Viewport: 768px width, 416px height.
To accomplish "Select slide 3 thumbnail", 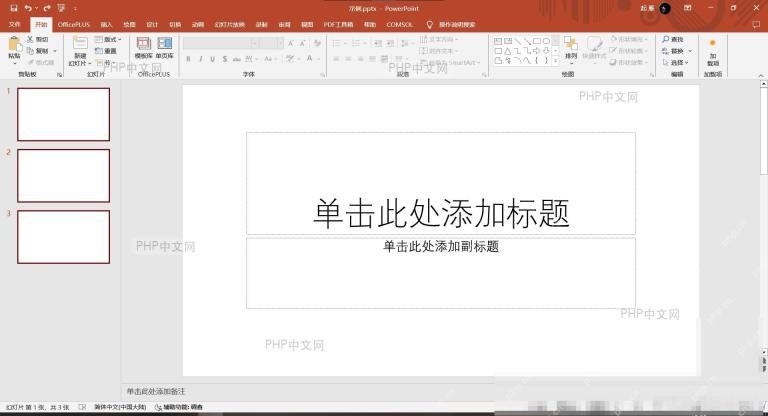I will (x=64, y=237).
